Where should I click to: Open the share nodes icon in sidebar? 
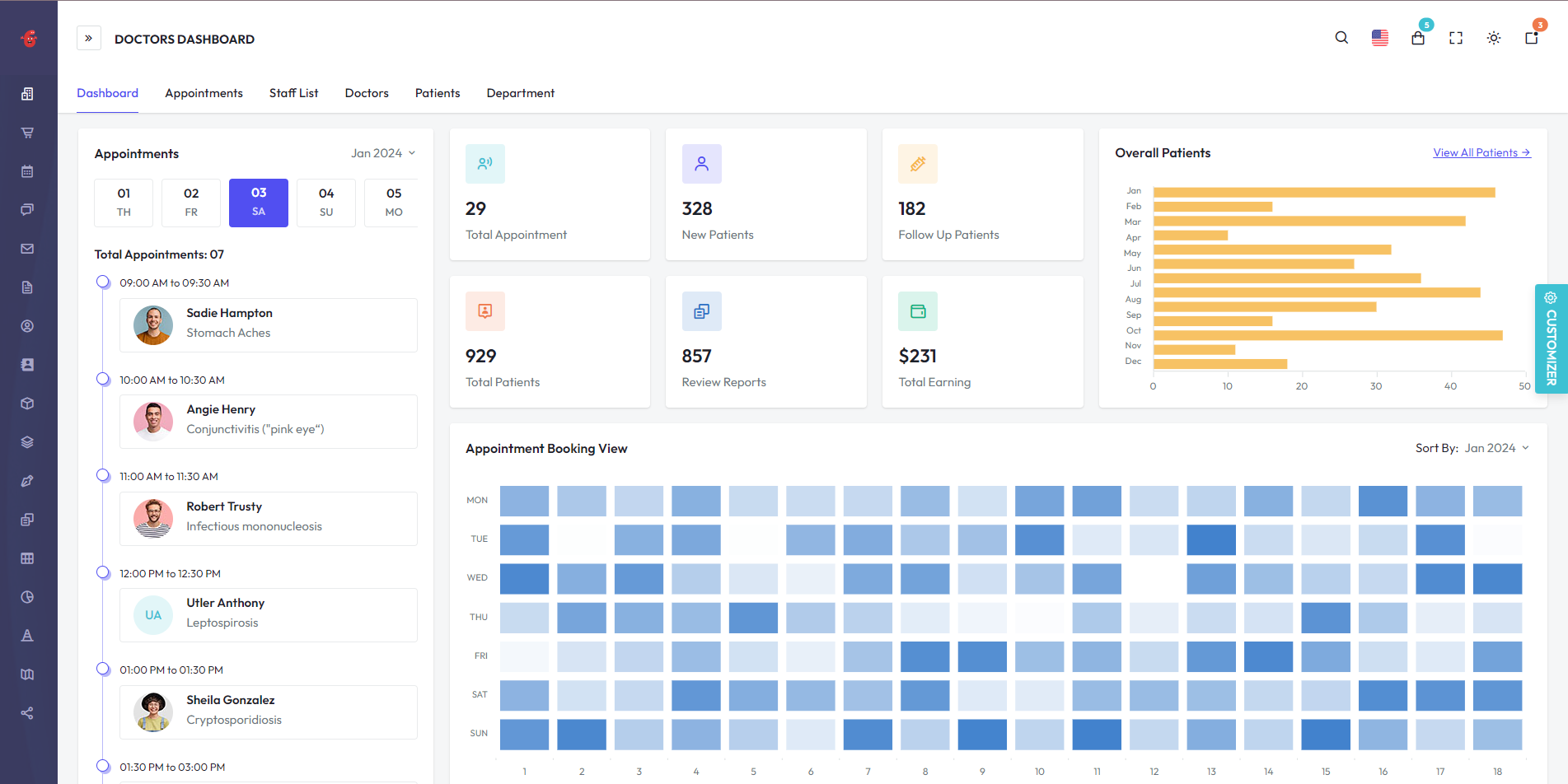point(27,713)
